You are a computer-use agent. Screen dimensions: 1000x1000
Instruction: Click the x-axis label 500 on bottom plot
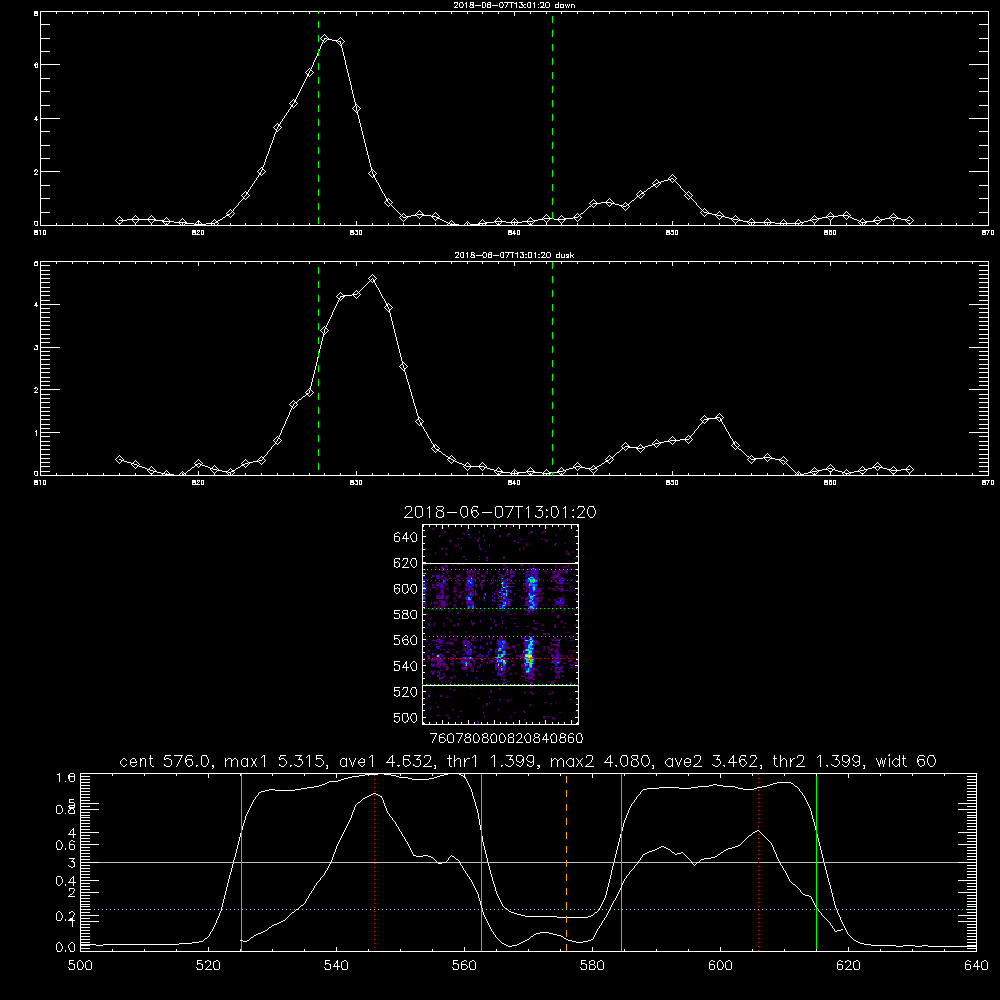pyautogui.click(x=80, y=966)
